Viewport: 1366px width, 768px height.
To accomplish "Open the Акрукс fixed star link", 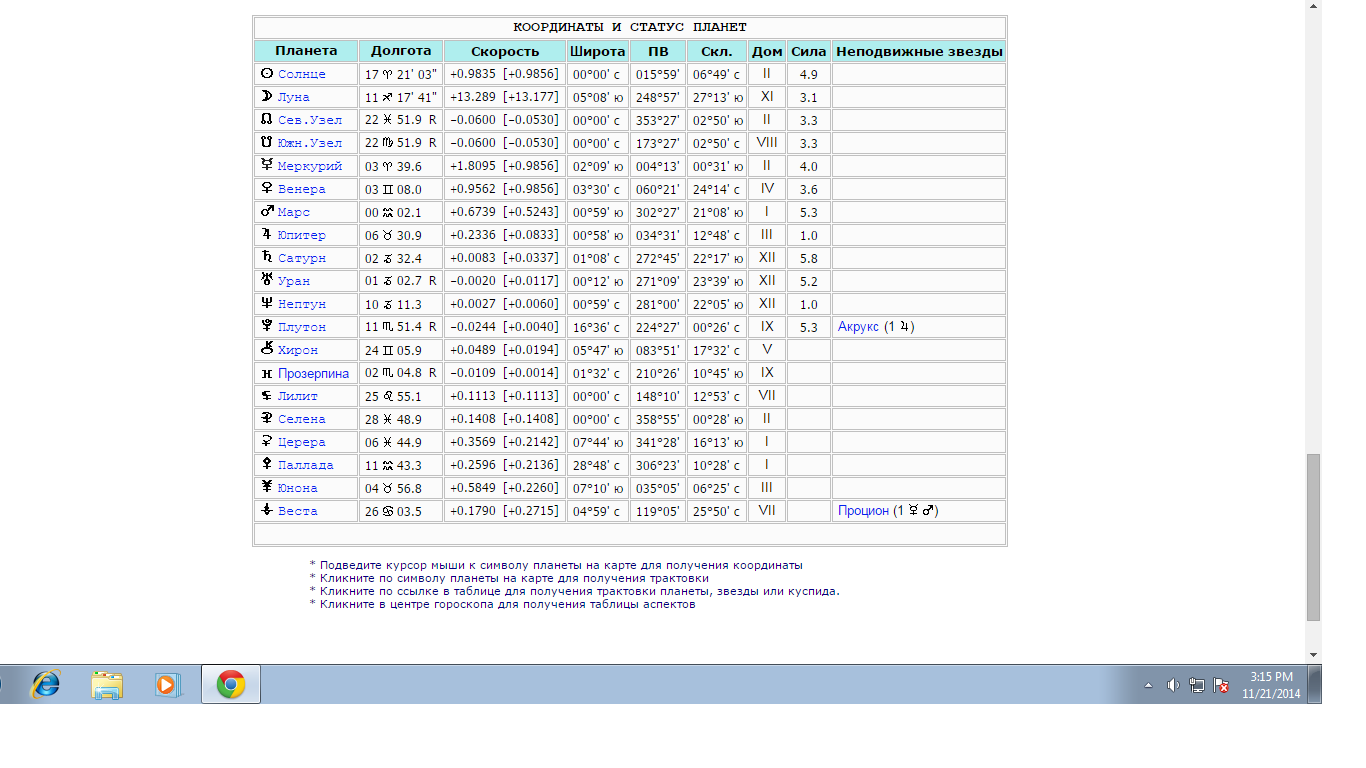I will point(858,327).
